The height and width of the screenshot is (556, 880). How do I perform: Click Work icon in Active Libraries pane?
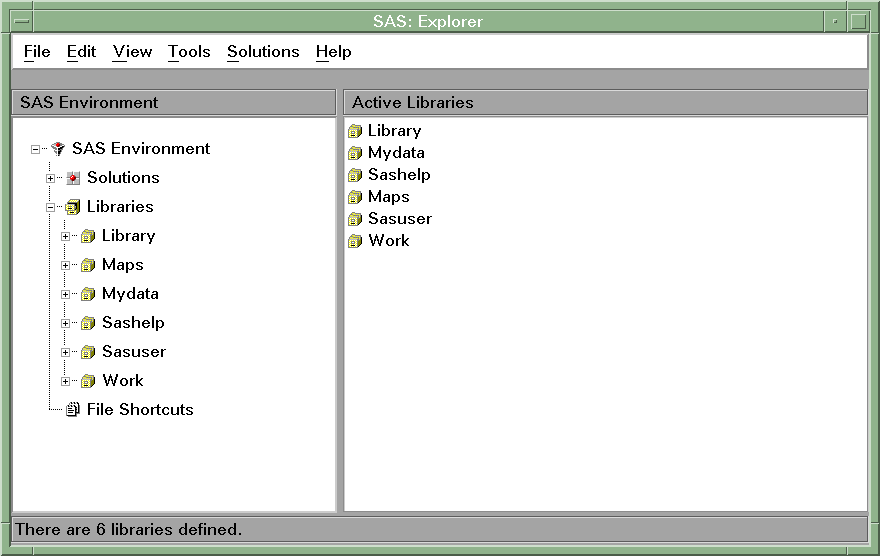pyautogui.click(x=355, y=241)
